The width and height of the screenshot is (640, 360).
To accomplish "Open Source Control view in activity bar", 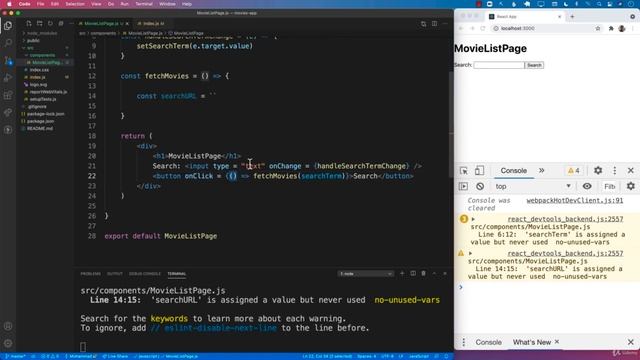I will click(8, 60).
